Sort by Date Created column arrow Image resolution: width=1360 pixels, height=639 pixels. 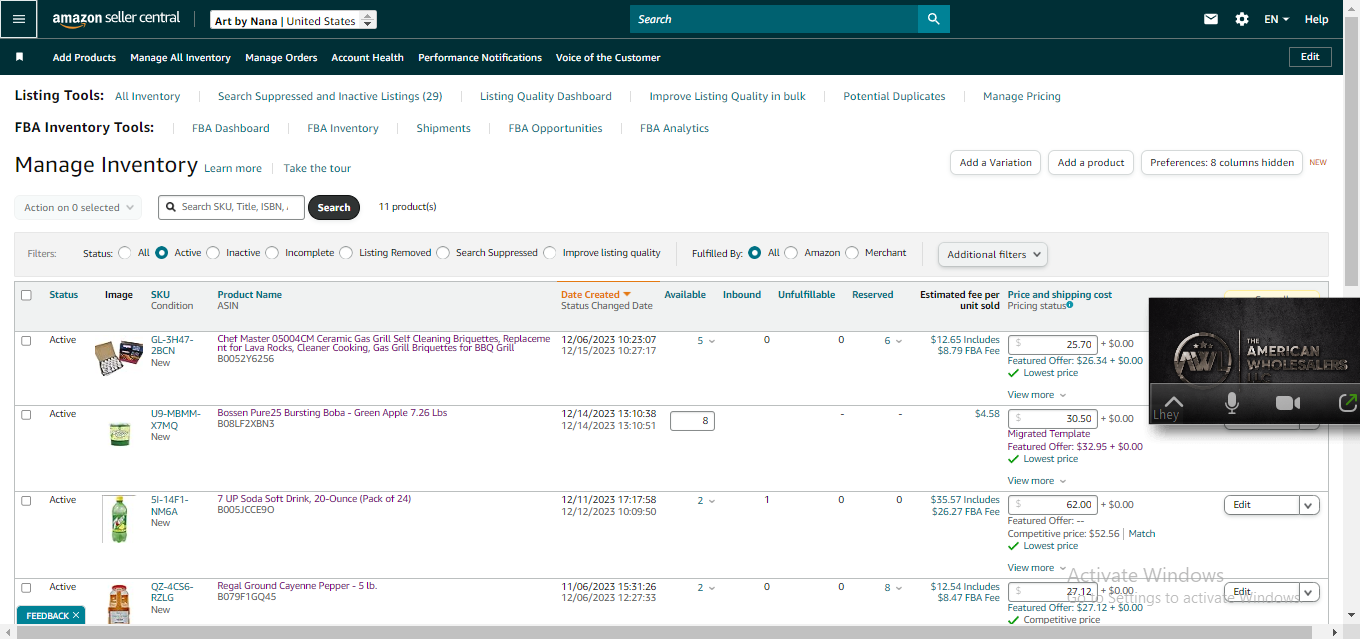627,295
